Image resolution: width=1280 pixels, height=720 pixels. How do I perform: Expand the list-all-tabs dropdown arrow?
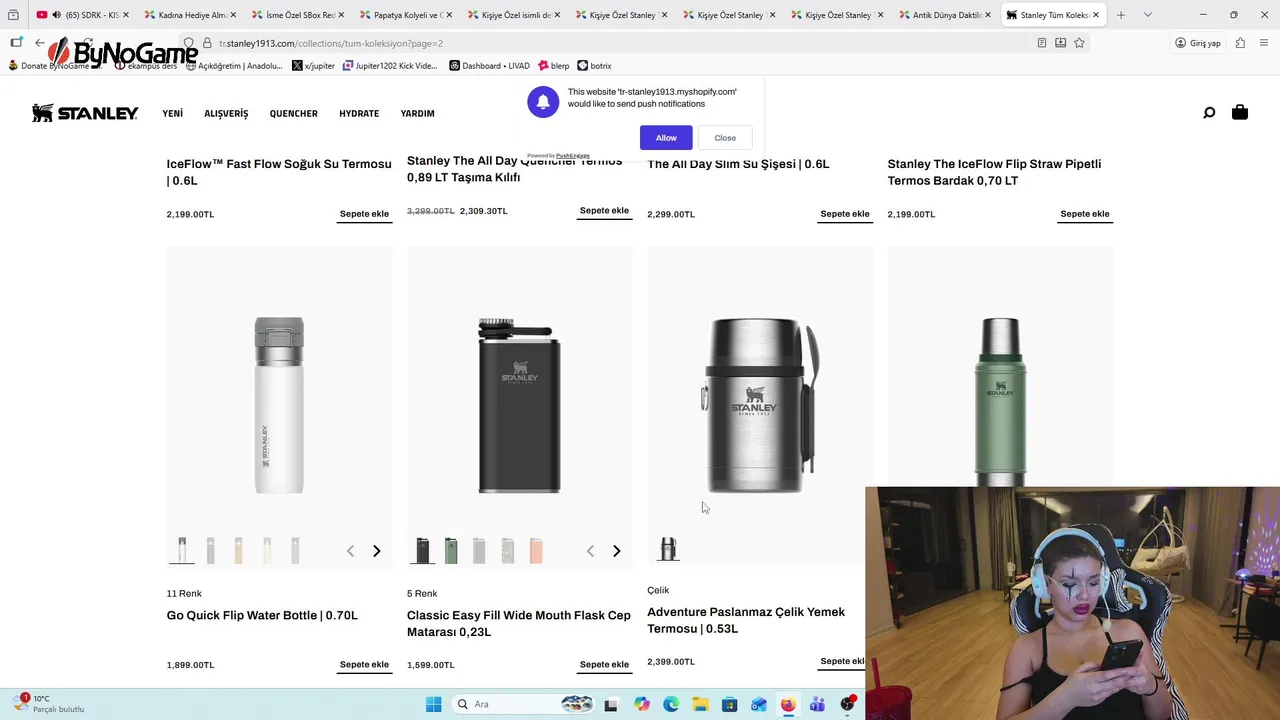[x=1147, y=15]
